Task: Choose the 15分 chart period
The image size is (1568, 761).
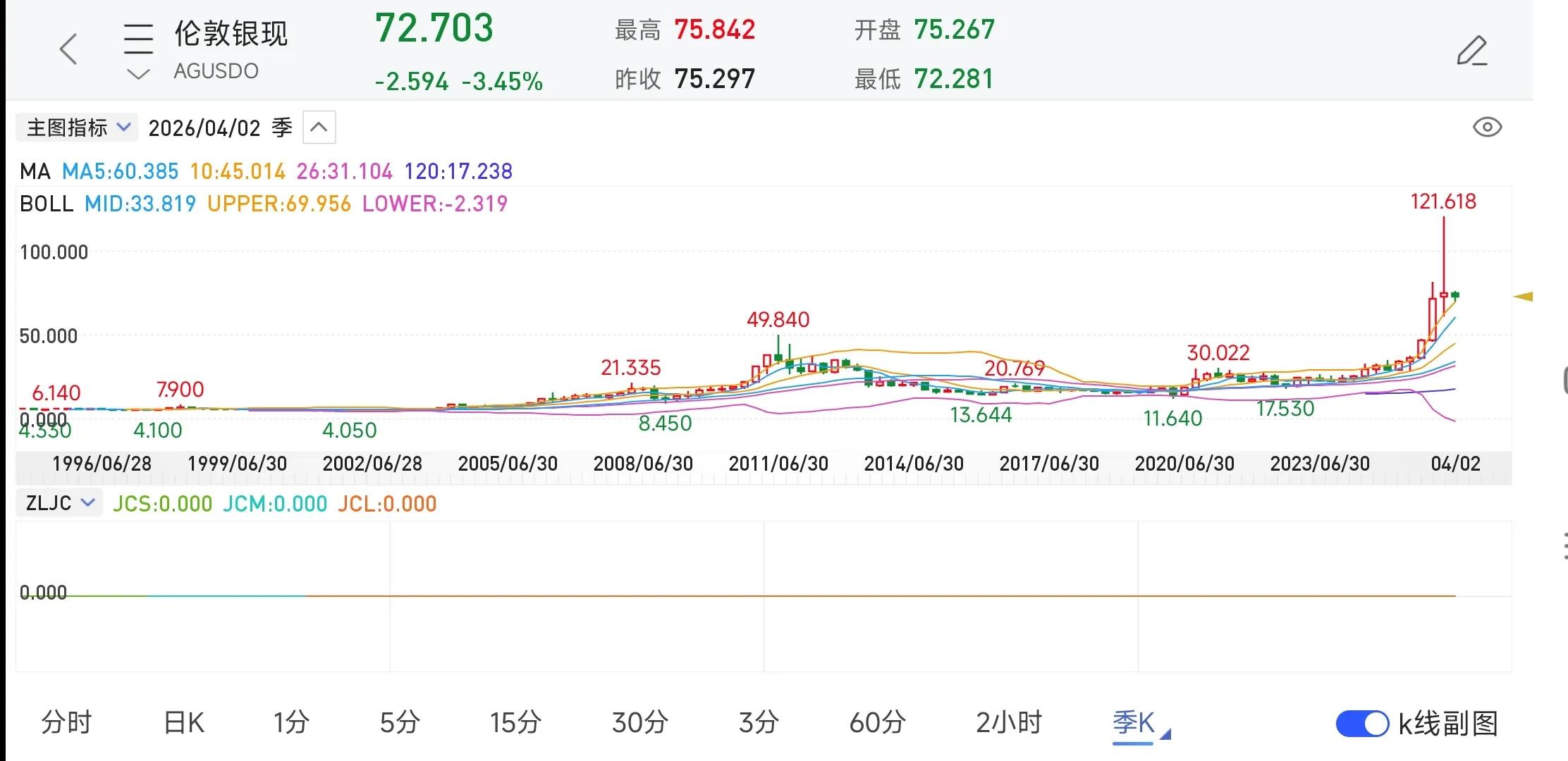Action: point(515,723)
